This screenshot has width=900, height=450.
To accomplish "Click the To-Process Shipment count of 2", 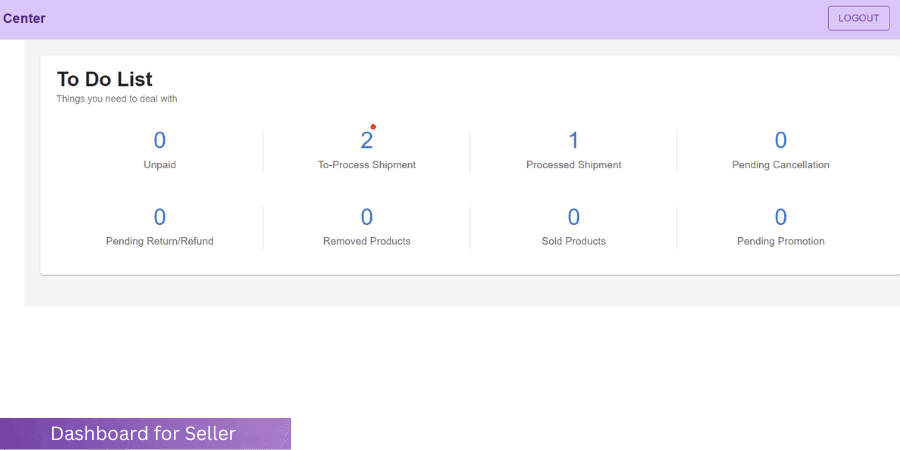I will coord(366,141).
